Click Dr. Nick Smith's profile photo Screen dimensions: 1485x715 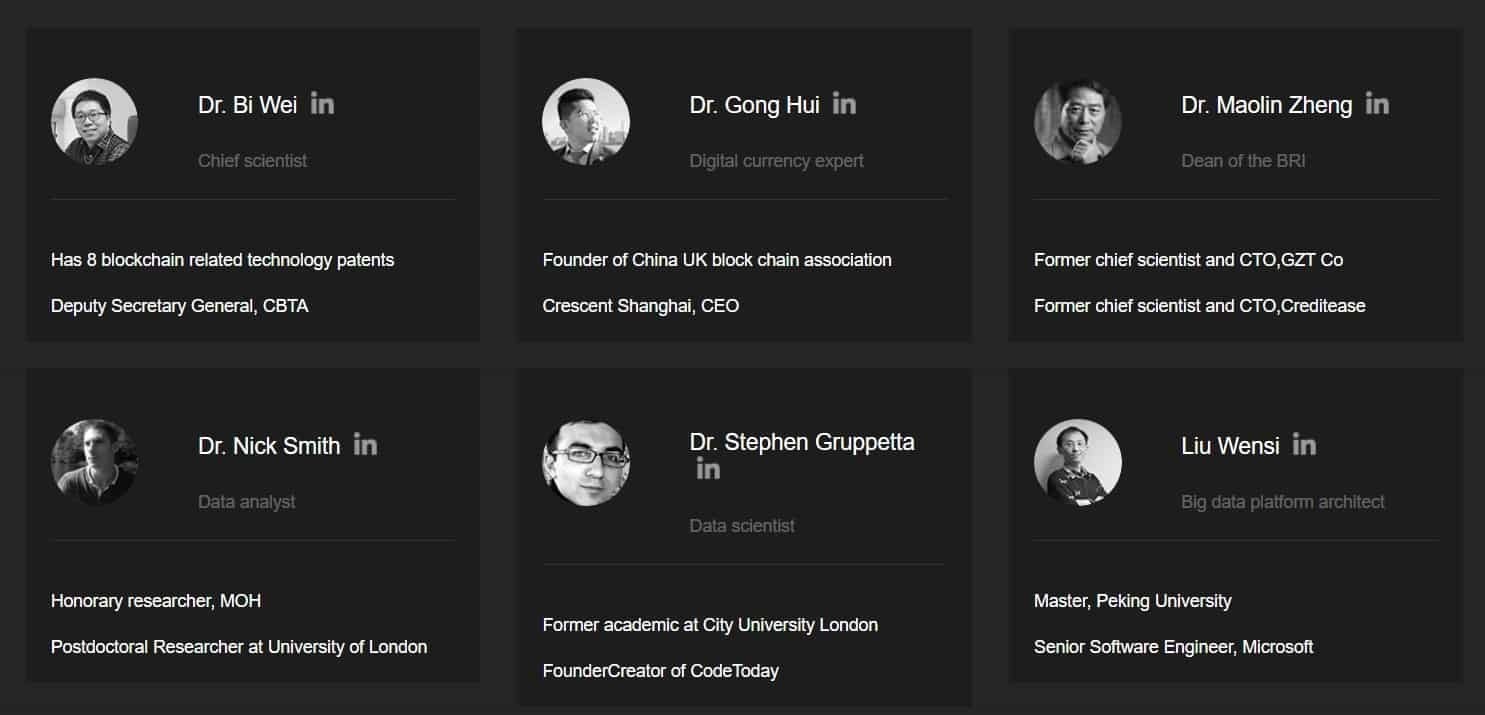(94, 462)
